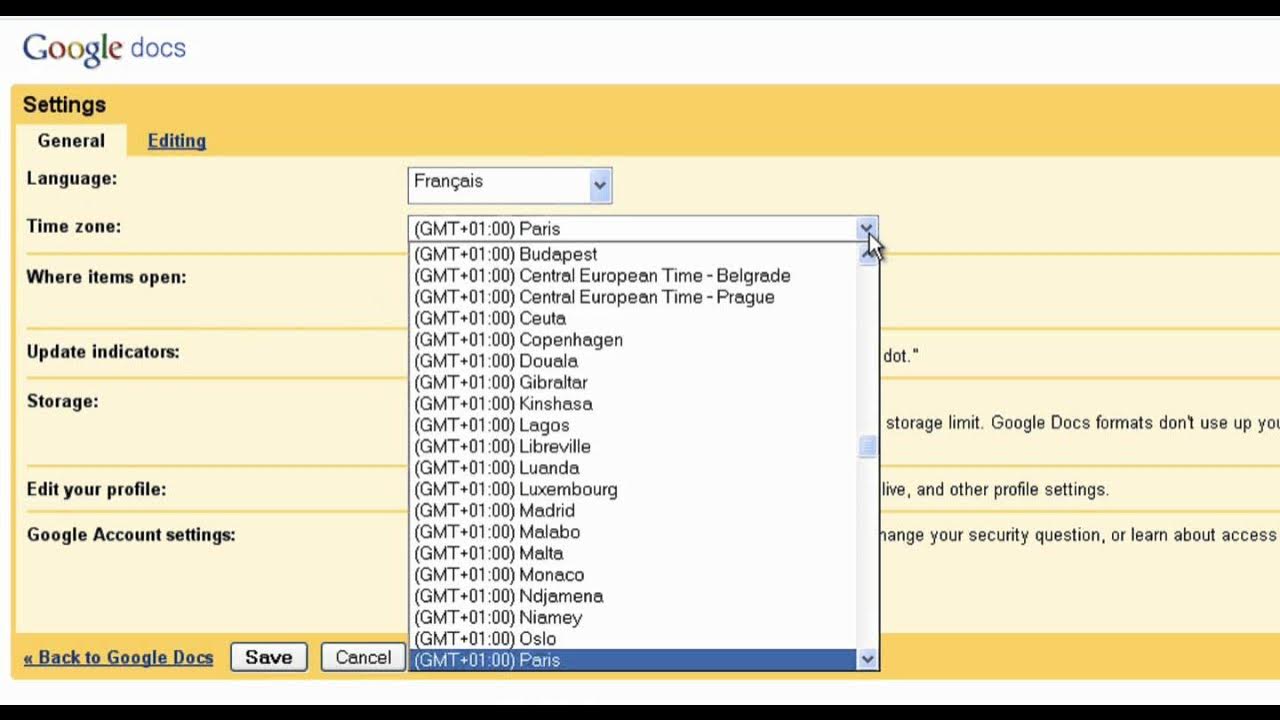Screen dimensions: 1280x720
Task: Open the Language dropdown showing Français
Action: click(x=510, y=184)
